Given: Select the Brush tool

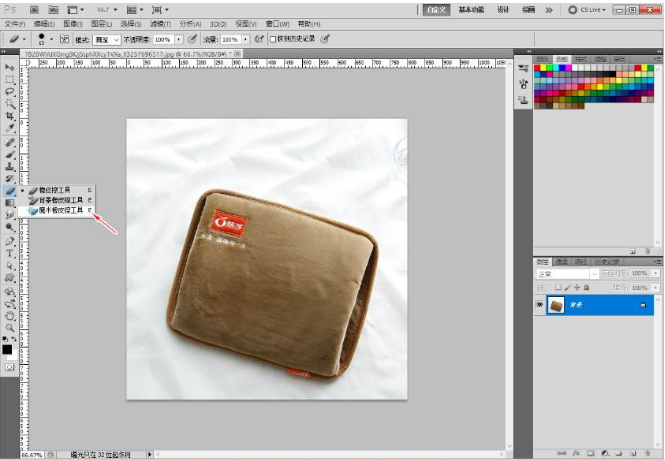Looking at the screenshot, I should pyautogui.click(x=9, y=154).
